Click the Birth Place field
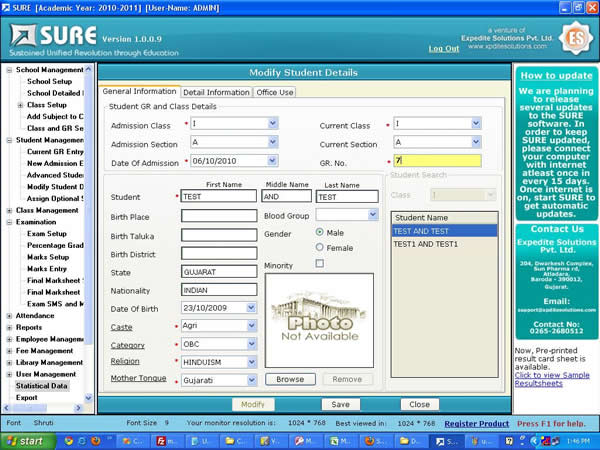 [219, 216]
